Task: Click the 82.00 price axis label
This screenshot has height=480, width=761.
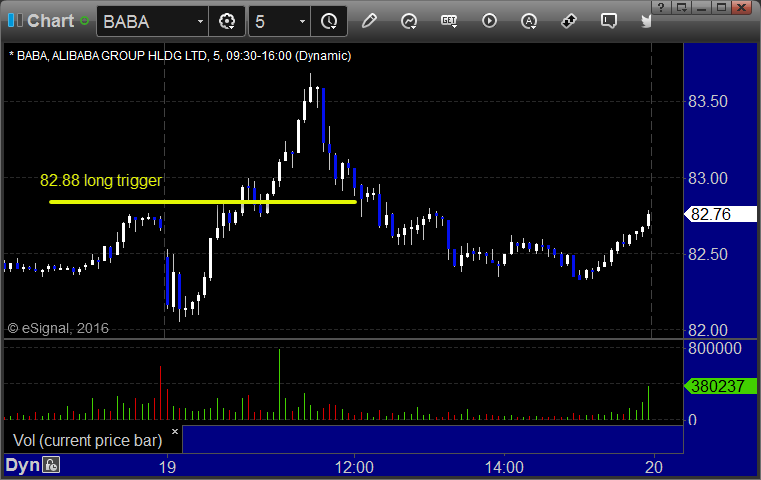Action: coord(708,331)
